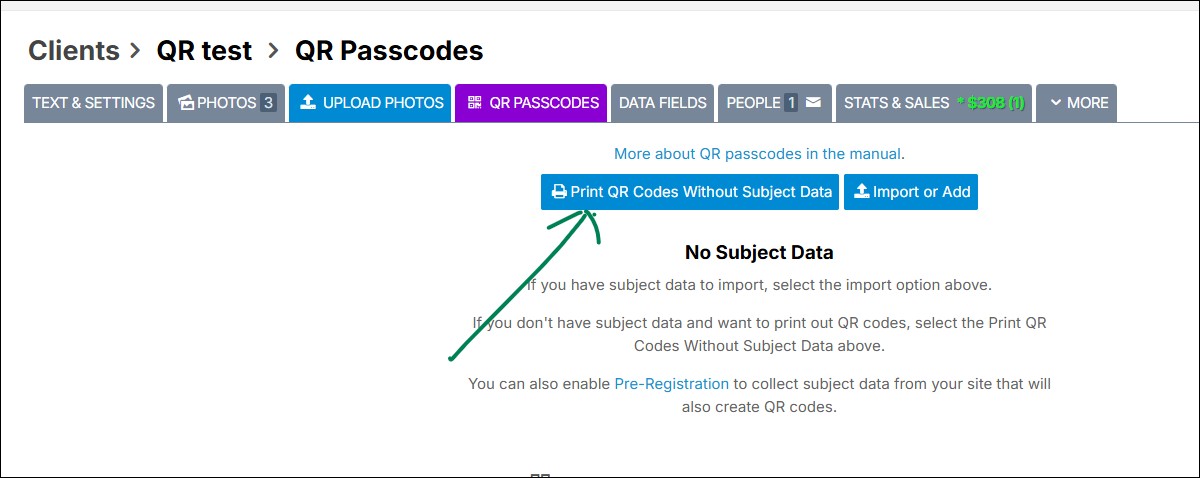Select the People tab

tap(753, 103)
